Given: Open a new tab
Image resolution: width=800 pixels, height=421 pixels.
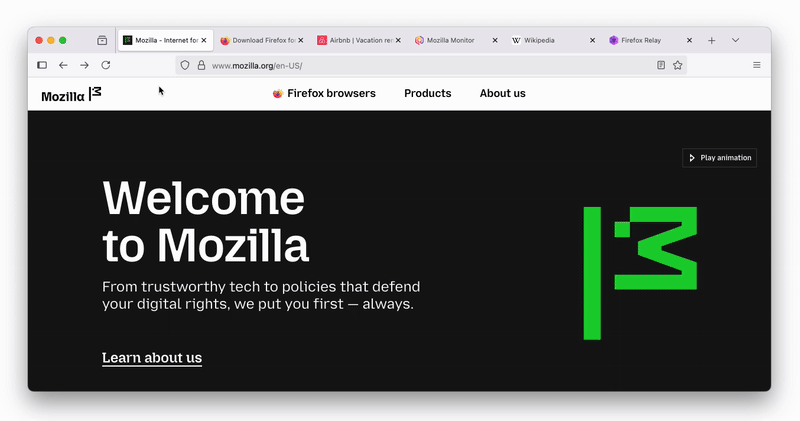Looking at the screenshot, I should (x=712, y=40).
